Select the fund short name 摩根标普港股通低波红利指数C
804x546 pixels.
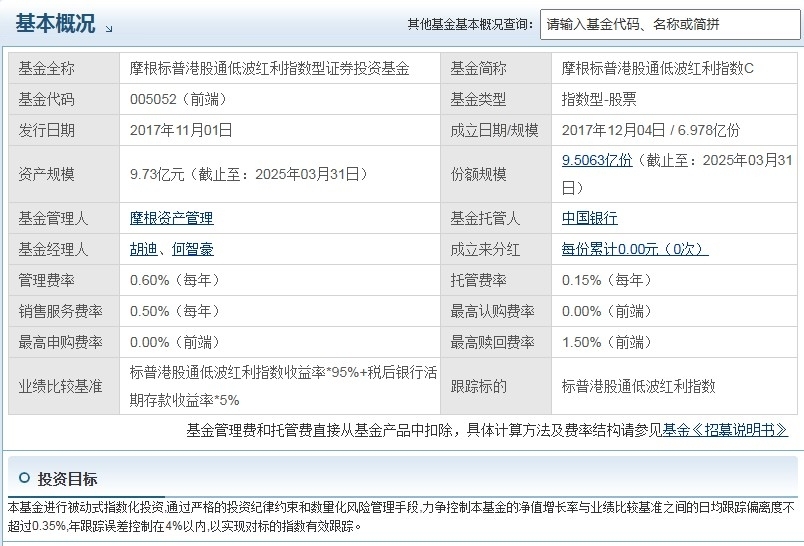click(x=658, y=68)
